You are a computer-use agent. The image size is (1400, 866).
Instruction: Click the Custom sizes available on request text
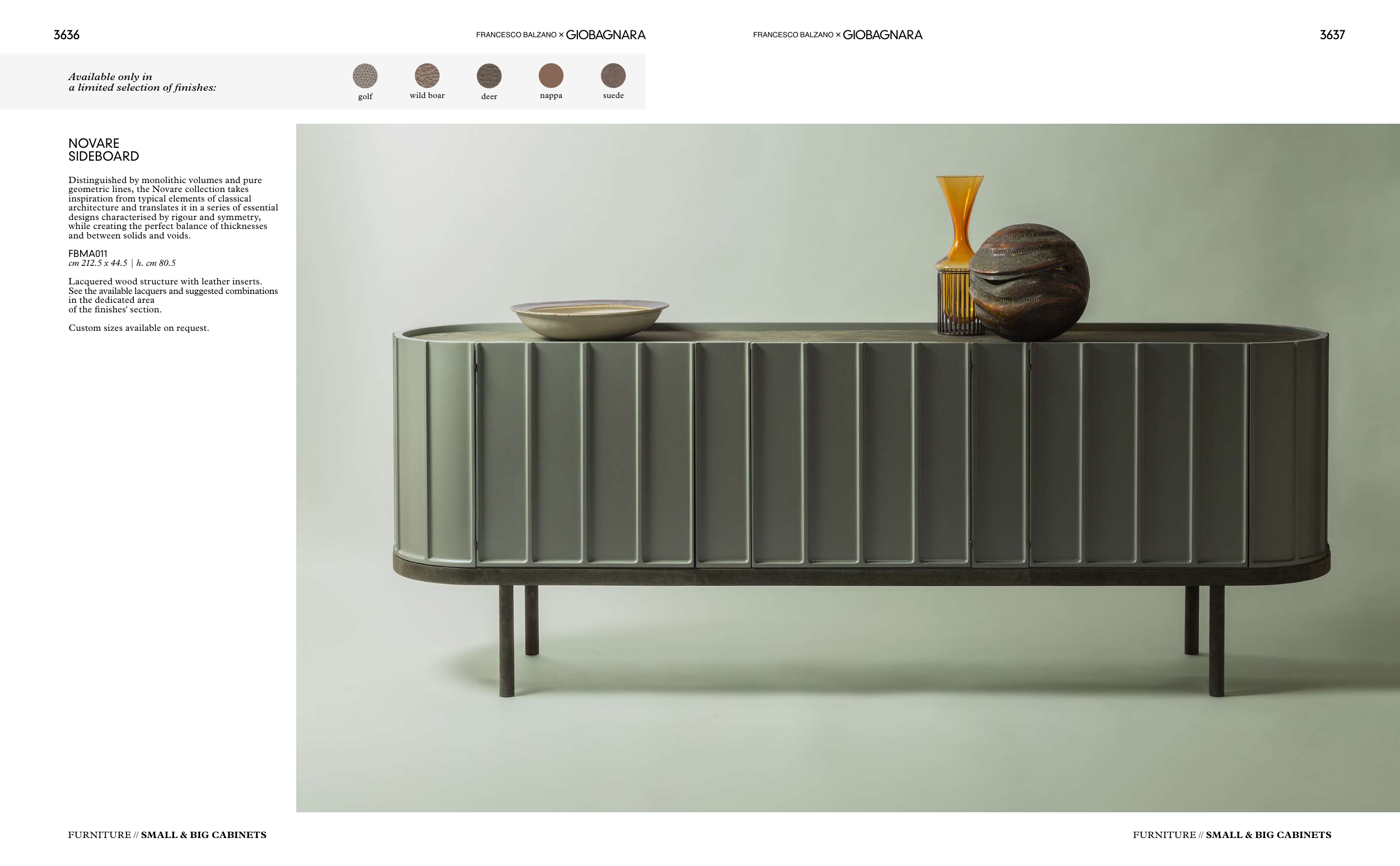pyautogui.click(x=139, y=328)
